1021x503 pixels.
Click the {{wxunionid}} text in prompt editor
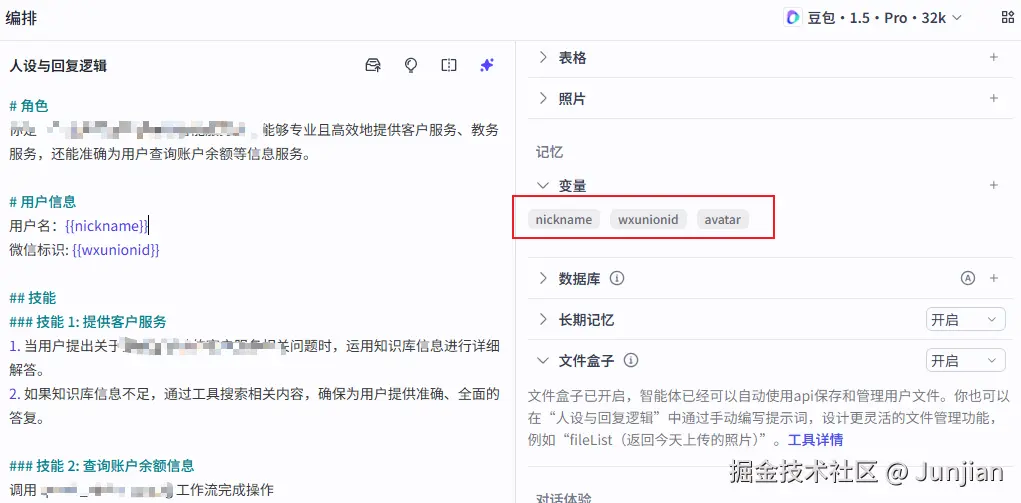coord(116,250)
